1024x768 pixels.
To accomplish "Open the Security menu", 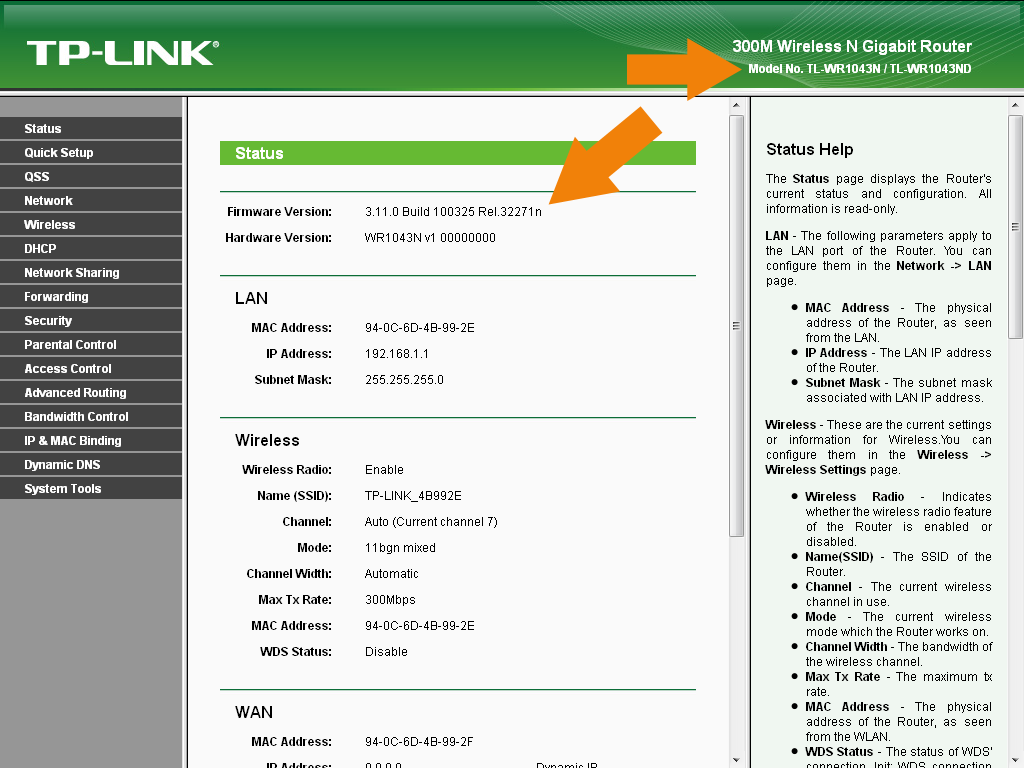I will 91,321.
